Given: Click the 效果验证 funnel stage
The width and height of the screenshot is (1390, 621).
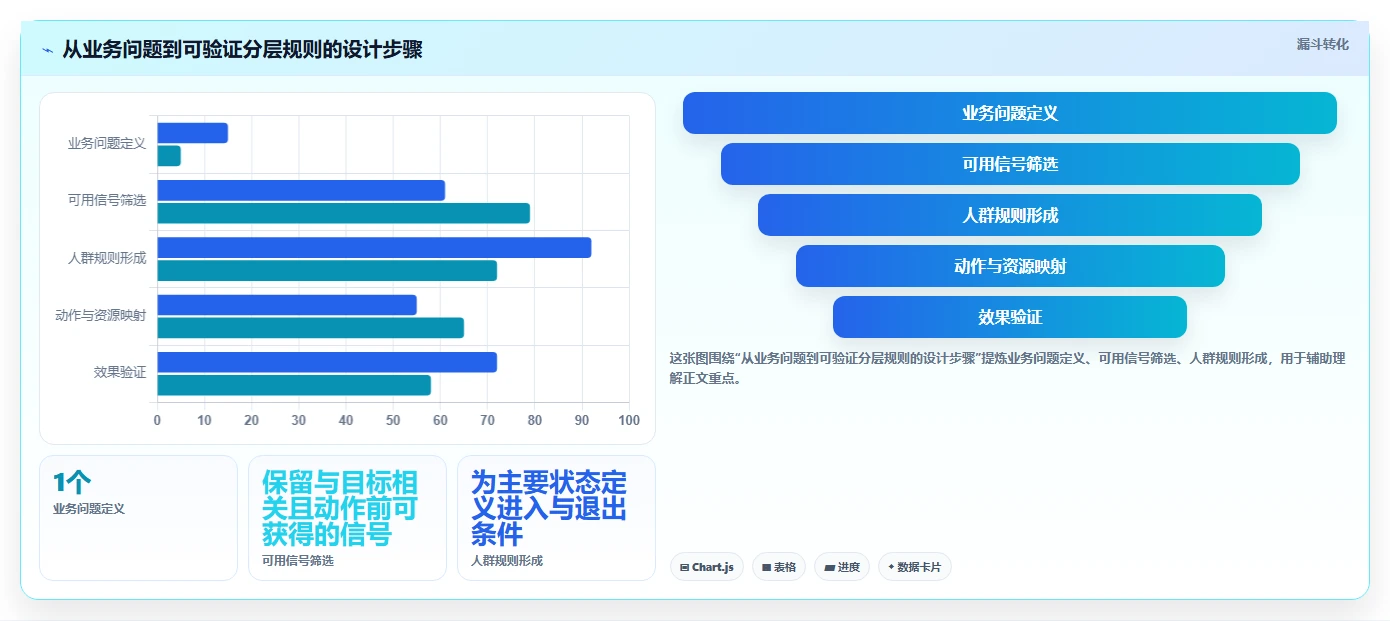Looking at the screenshot, I should (1010, 317).
